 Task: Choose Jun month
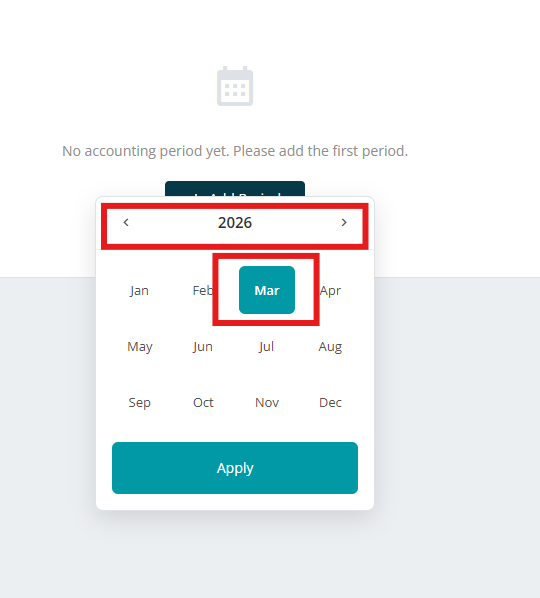[x=203, y=347]
